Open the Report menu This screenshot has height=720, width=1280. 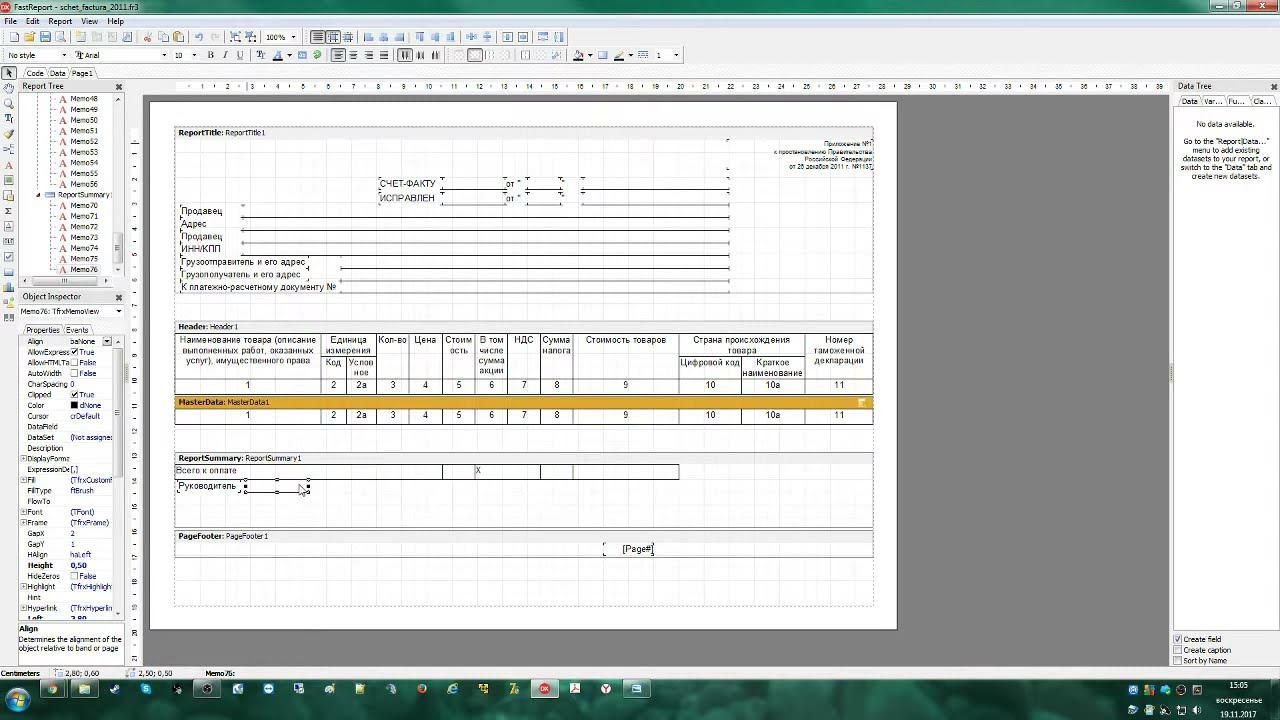coord(60,21)
